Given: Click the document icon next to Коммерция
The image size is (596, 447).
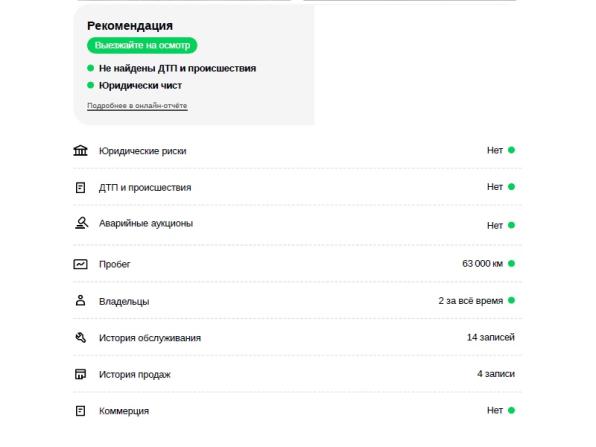Looking at the screenshot, I should pyautogui.click(x=80, y=411).
